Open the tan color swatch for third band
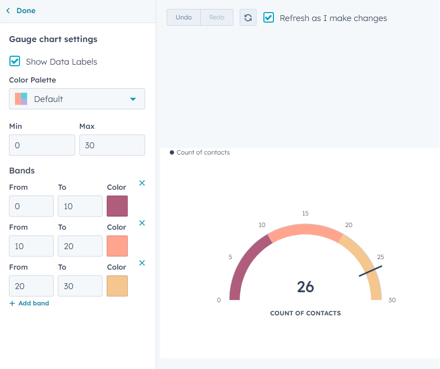The width and height of the screenshot is (440, 369). [117, 286]
